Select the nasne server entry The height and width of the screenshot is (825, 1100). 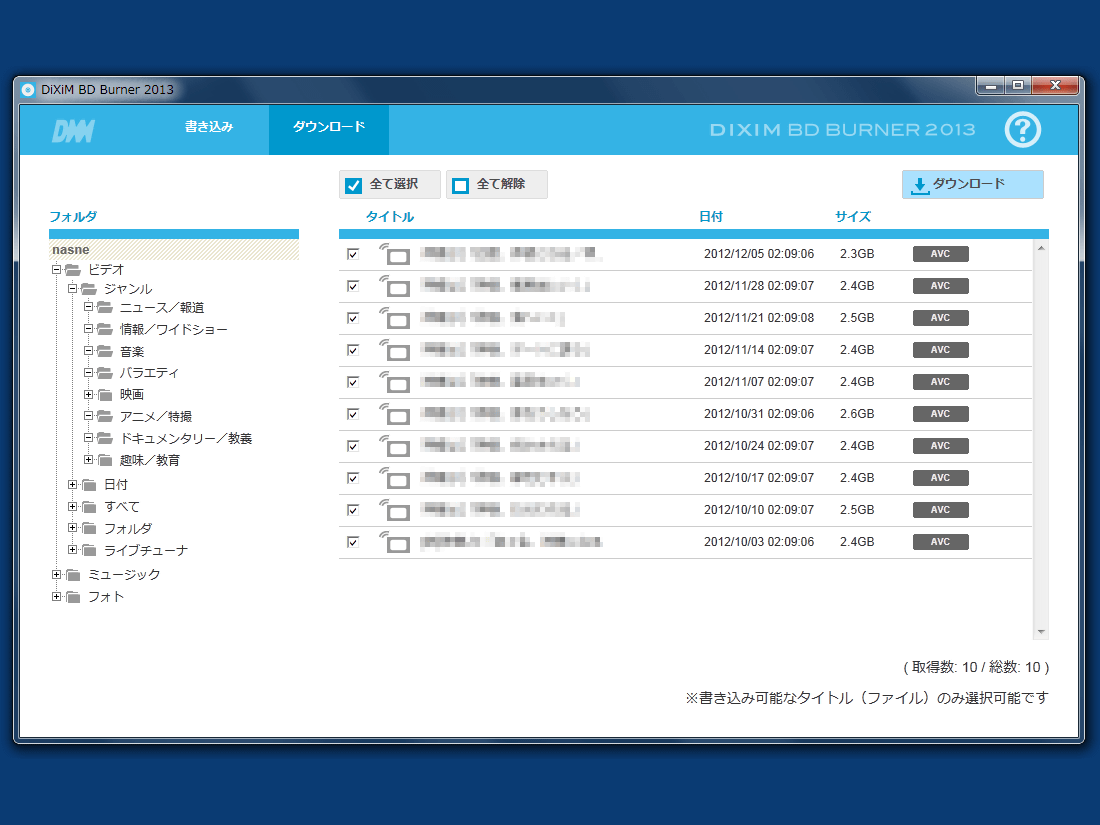click(x=174, y=250)
